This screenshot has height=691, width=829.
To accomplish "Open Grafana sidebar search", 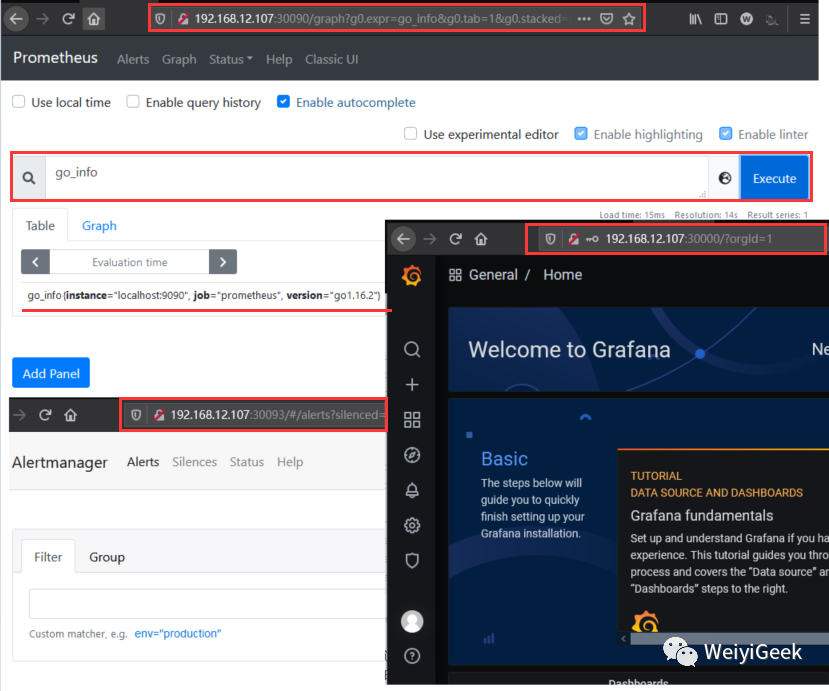I will pyautogui.click(x=412, y=349).
